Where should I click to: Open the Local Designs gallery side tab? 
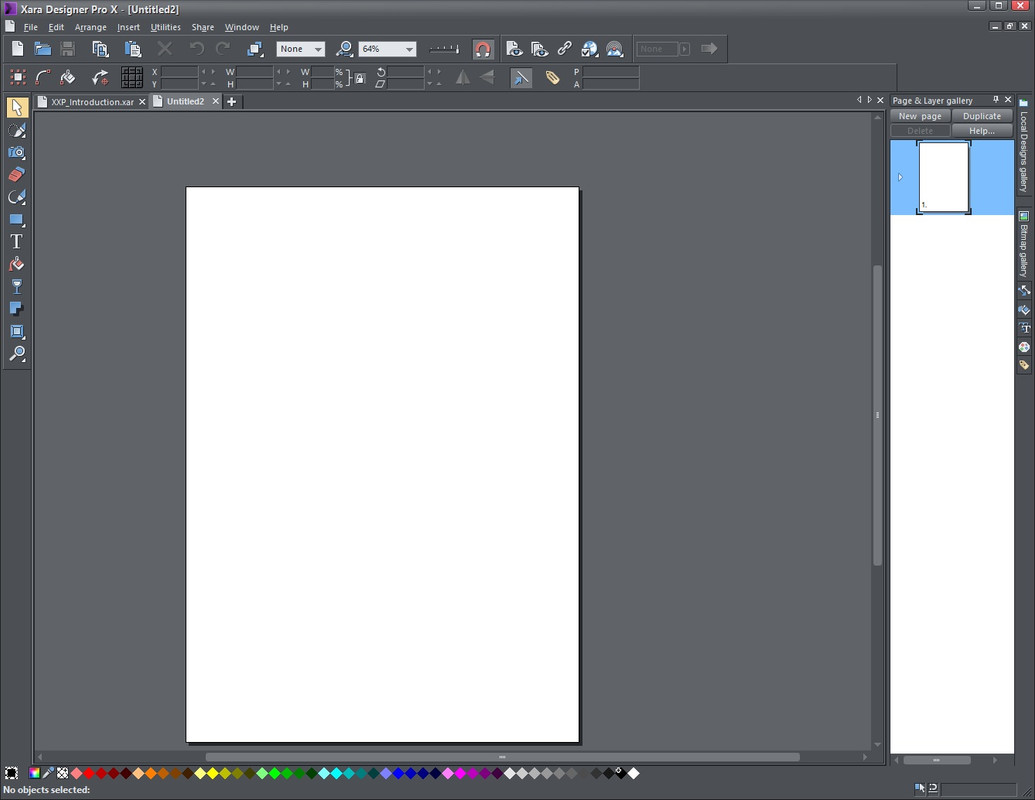tap(1024, 147)
